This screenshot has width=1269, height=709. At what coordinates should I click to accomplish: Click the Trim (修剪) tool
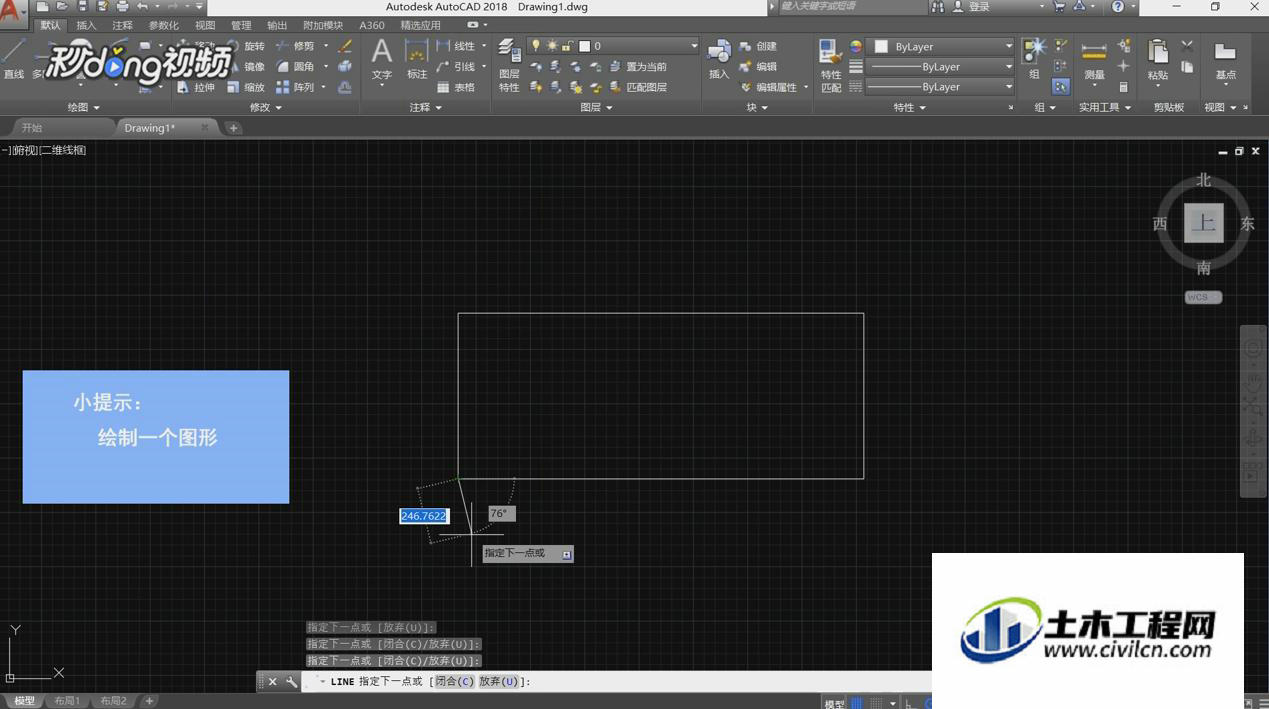point(296,46)
